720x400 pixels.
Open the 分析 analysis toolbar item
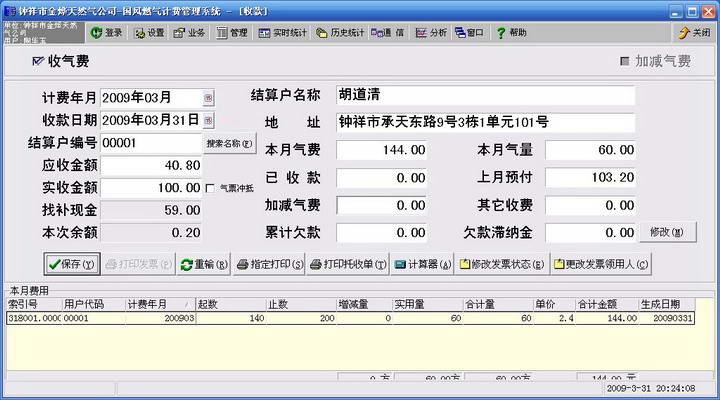[x=431, y=33]
